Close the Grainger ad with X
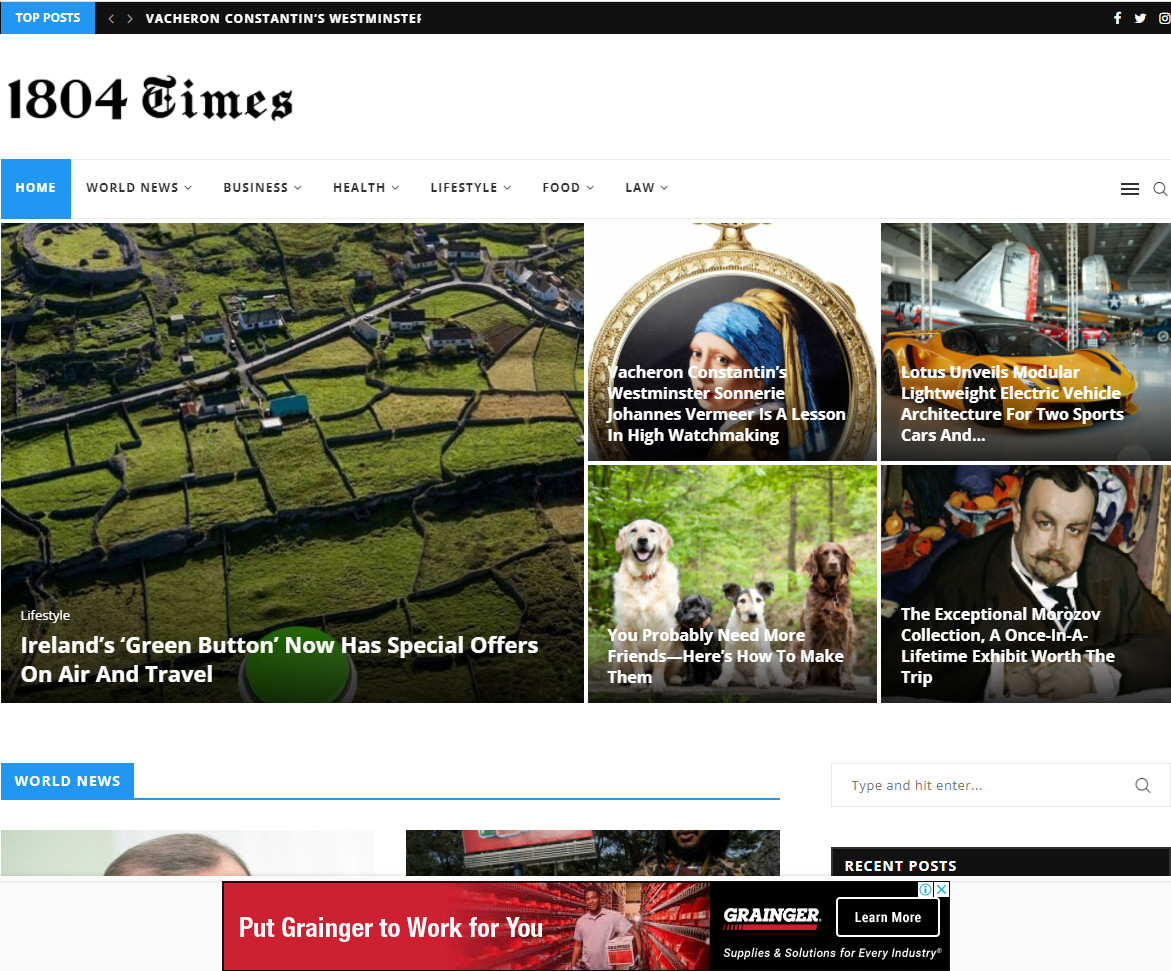The width and height of the screenshot is (1171, 971). (942, 889)
